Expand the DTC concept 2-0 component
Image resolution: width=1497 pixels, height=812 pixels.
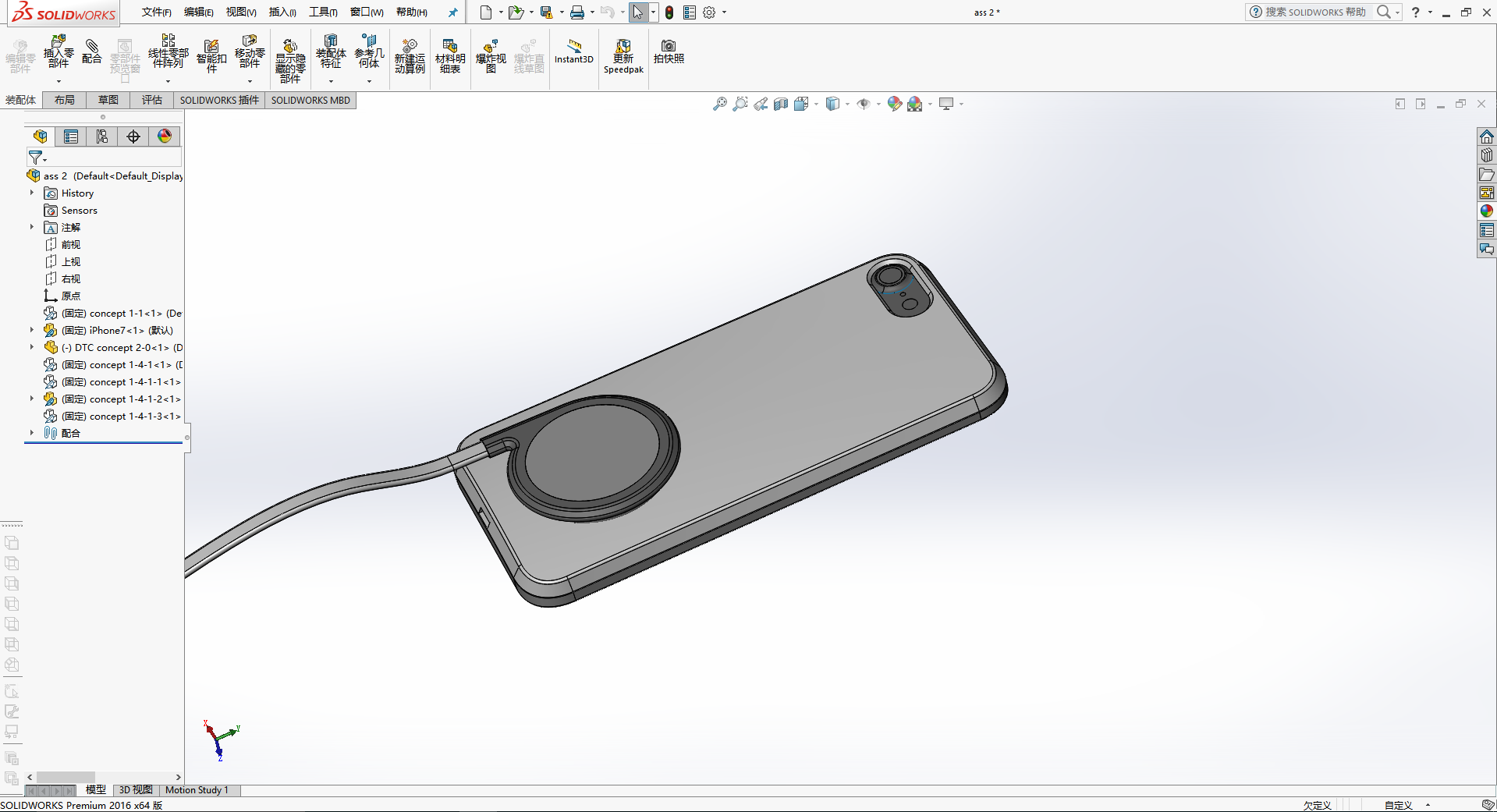click(x=32, y=347)
